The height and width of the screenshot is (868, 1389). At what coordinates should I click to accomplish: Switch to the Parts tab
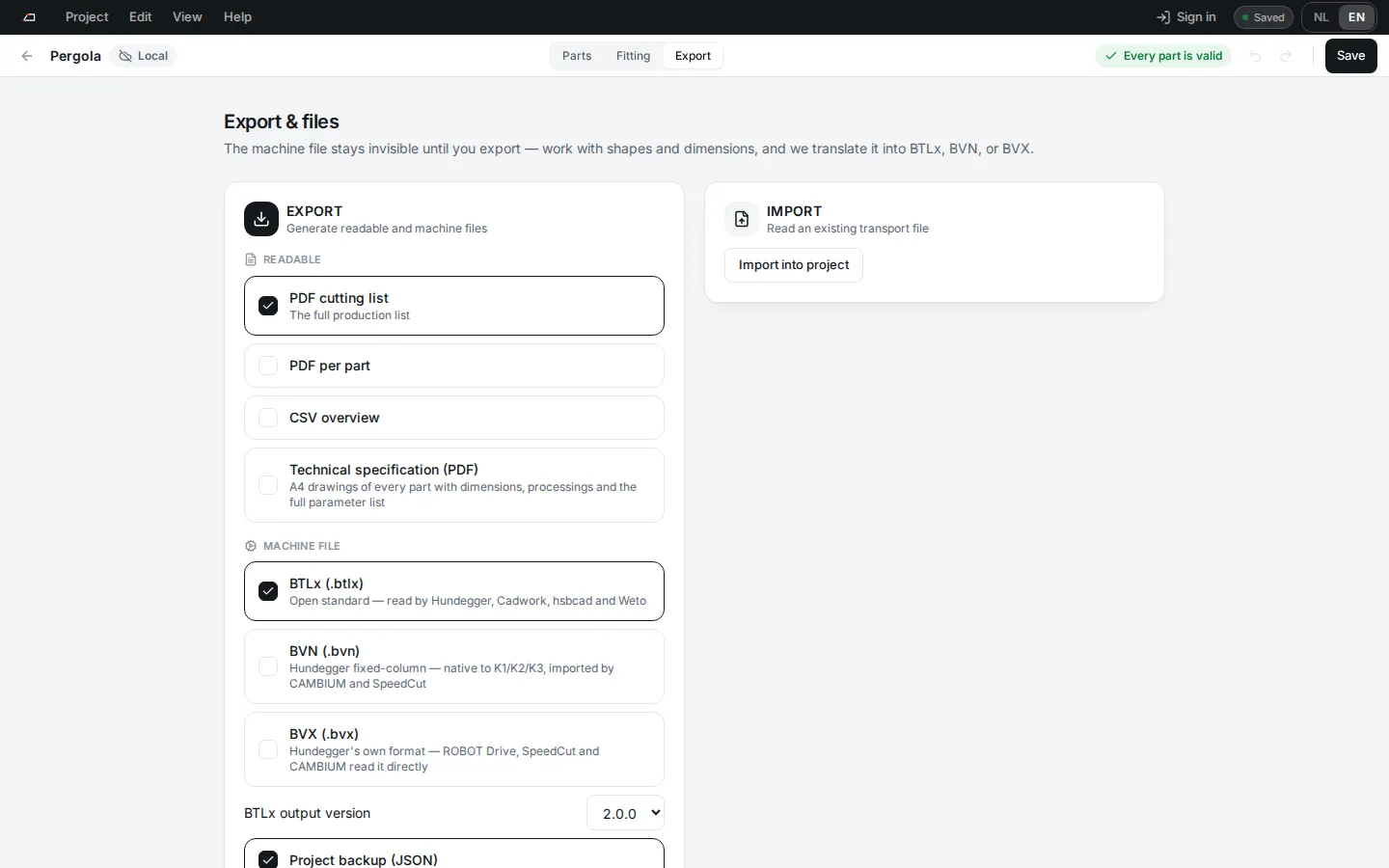[x=577, y=56]
